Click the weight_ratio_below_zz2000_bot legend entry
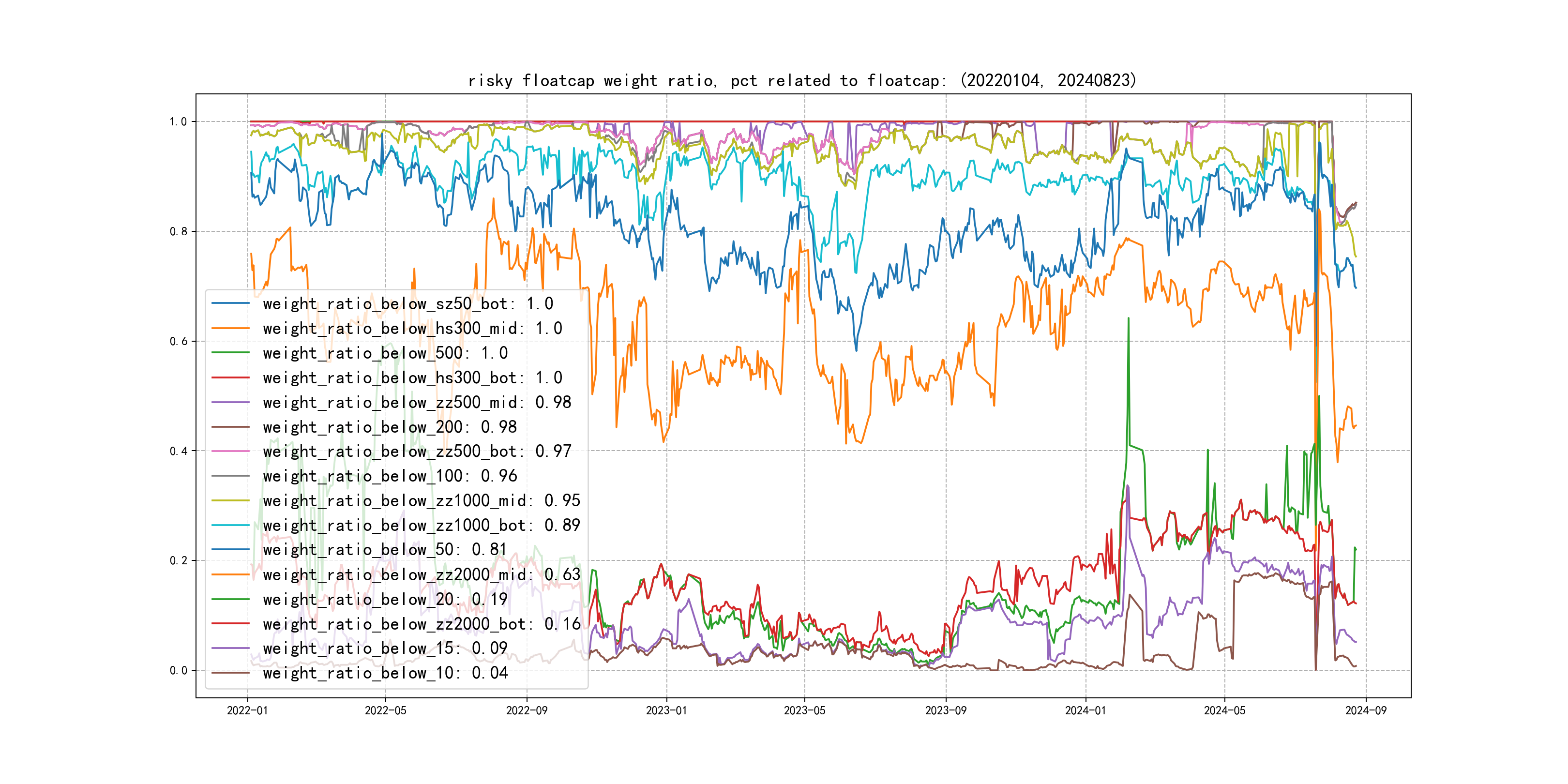The height and width of the screenshot is (784, 1568). point(421,624)
